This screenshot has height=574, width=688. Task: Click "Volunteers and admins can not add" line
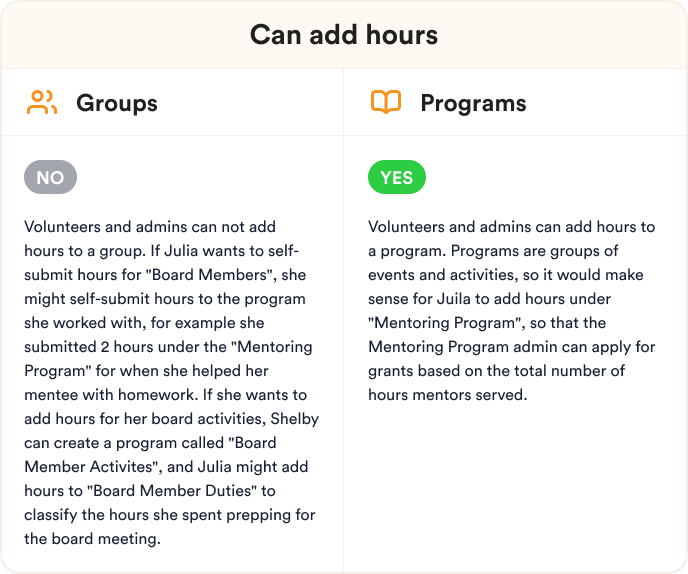pos(150,227)
